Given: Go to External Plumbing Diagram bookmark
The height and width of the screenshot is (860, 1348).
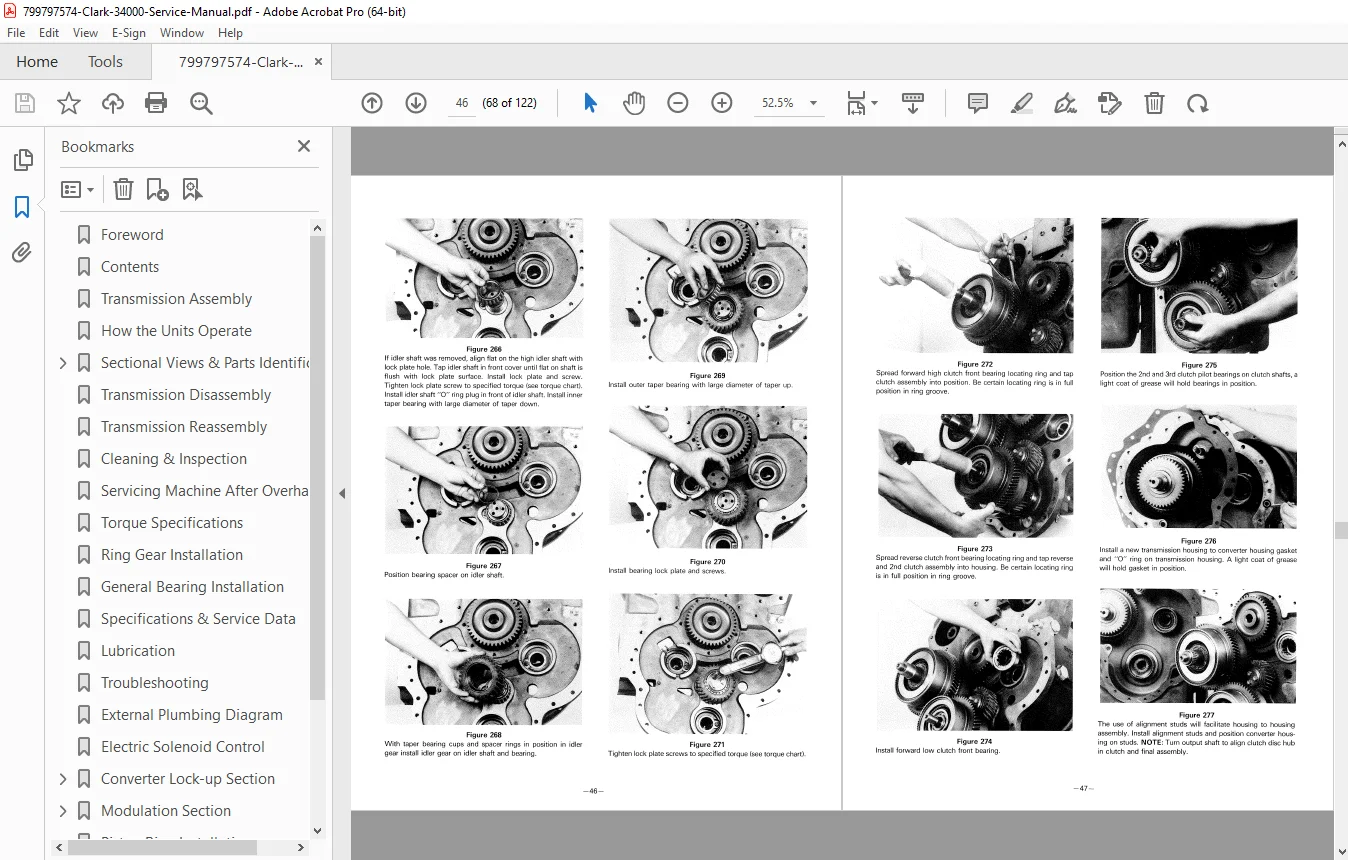Looking at the screenshot, I should coord(192,715).
